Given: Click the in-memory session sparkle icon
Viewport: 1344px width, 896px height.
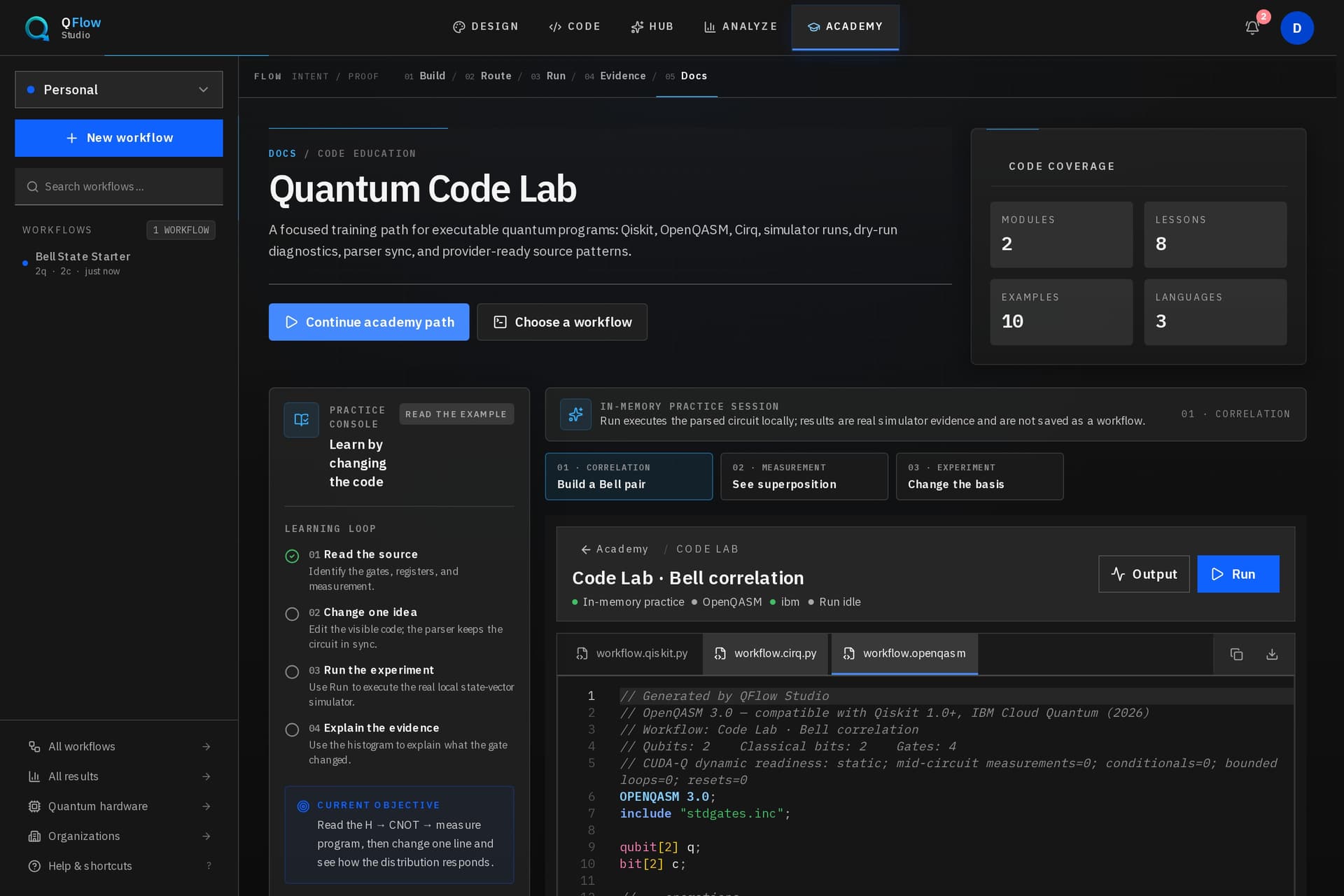Looking at the screenshot, I should tap(575, 414).
